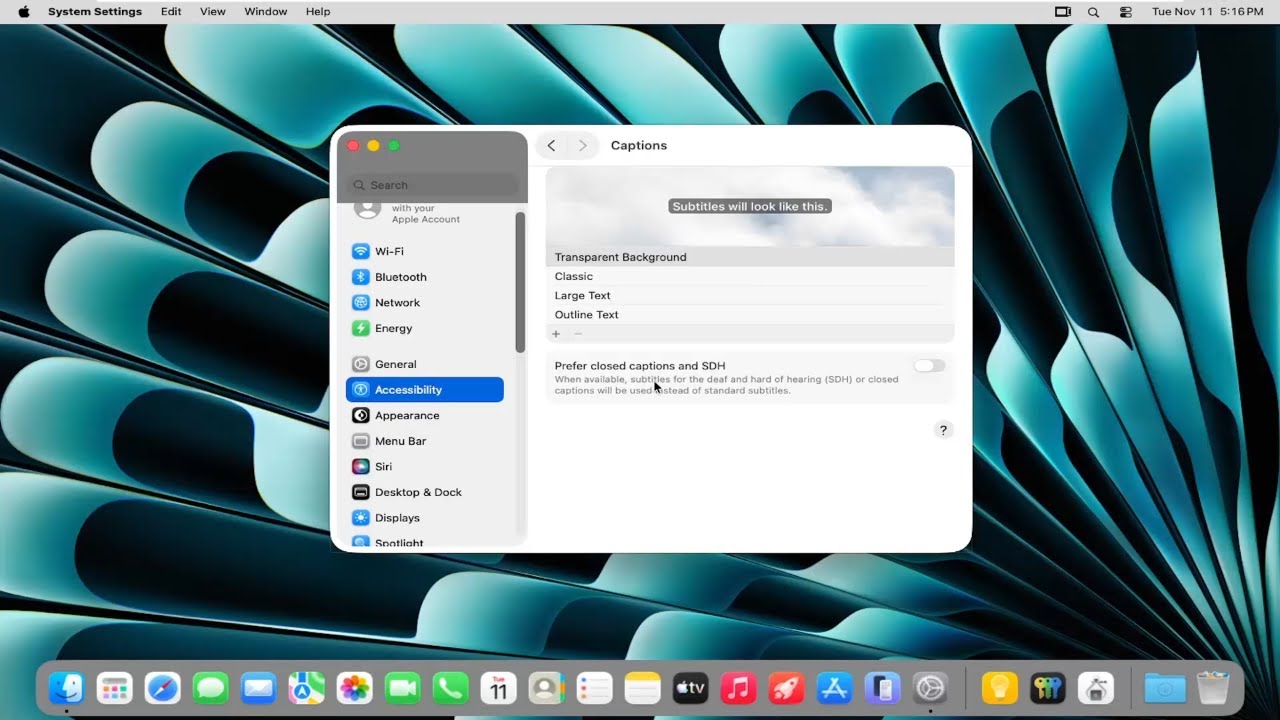The height and width of the screenshot is (720, 1280).
Task: Click the subtitles preview image
Action: click(750, 207)
